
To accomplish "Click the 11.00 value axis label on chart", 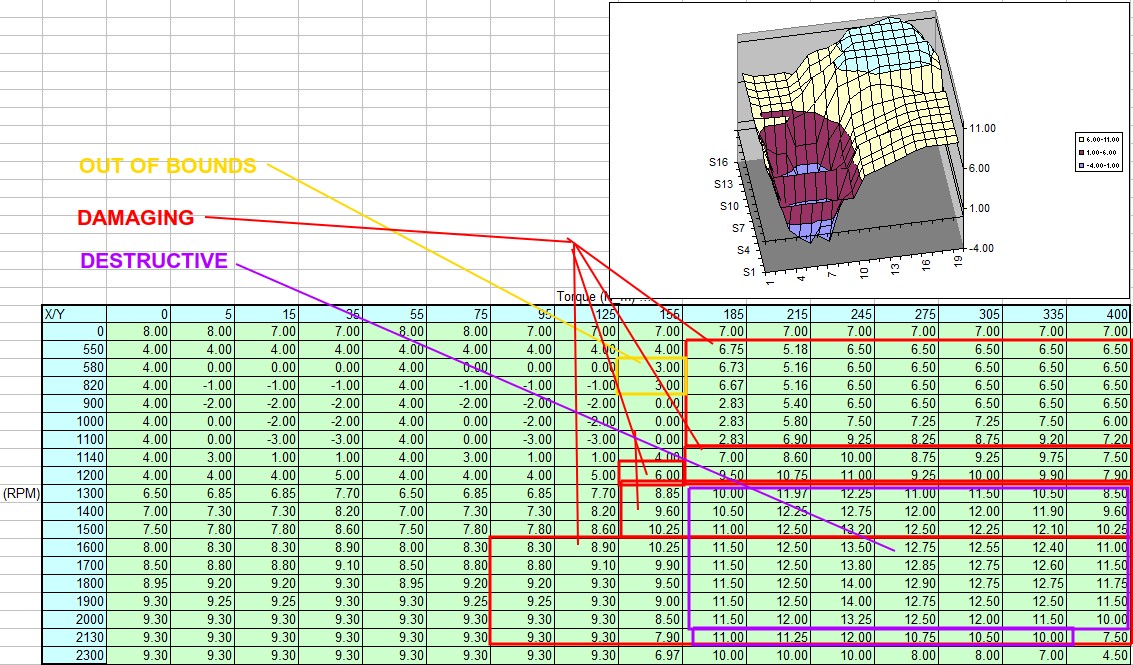I will pyautogui.click(x=983, y=128).
